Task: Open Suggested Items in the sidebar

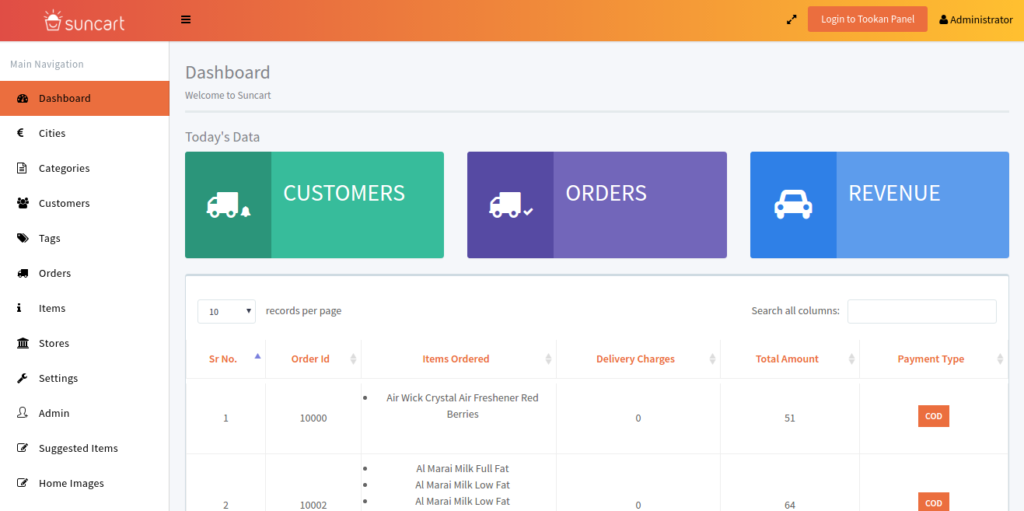Action: [x=78, y=448]
